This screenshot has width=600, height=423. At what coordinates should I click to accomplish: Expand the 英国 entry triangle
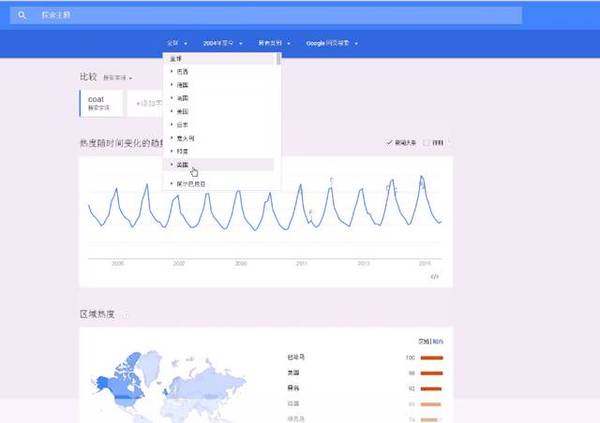point(172,163)
